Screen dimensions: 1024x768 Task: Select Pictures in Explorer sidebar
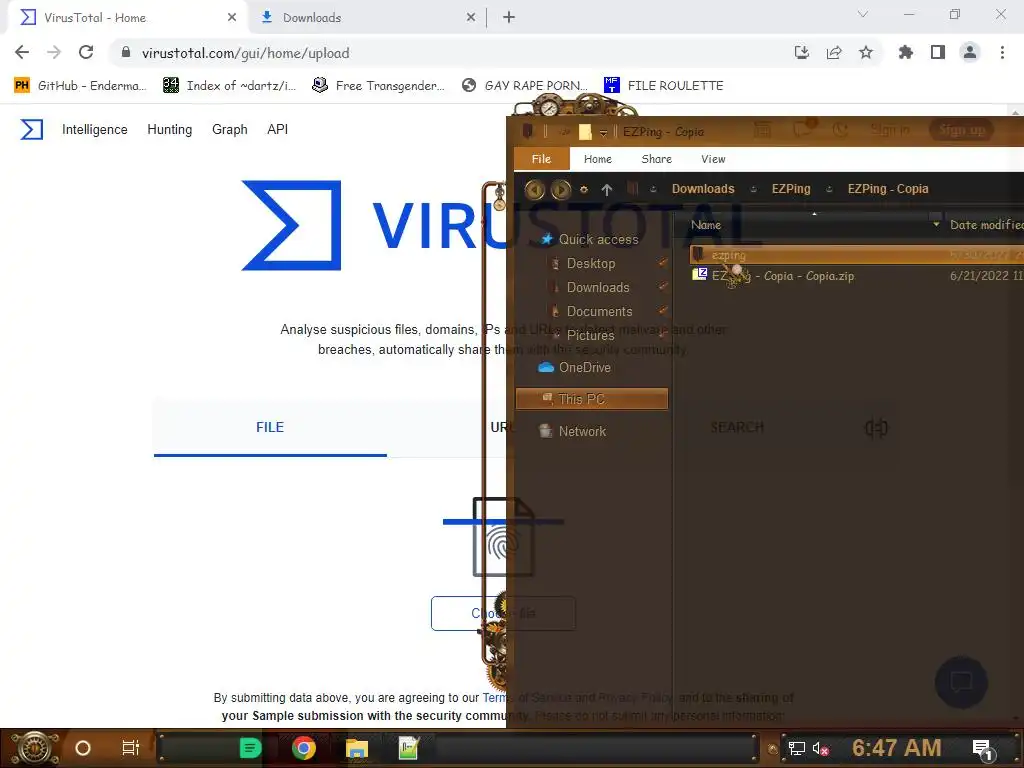click(x=590, y=335)
